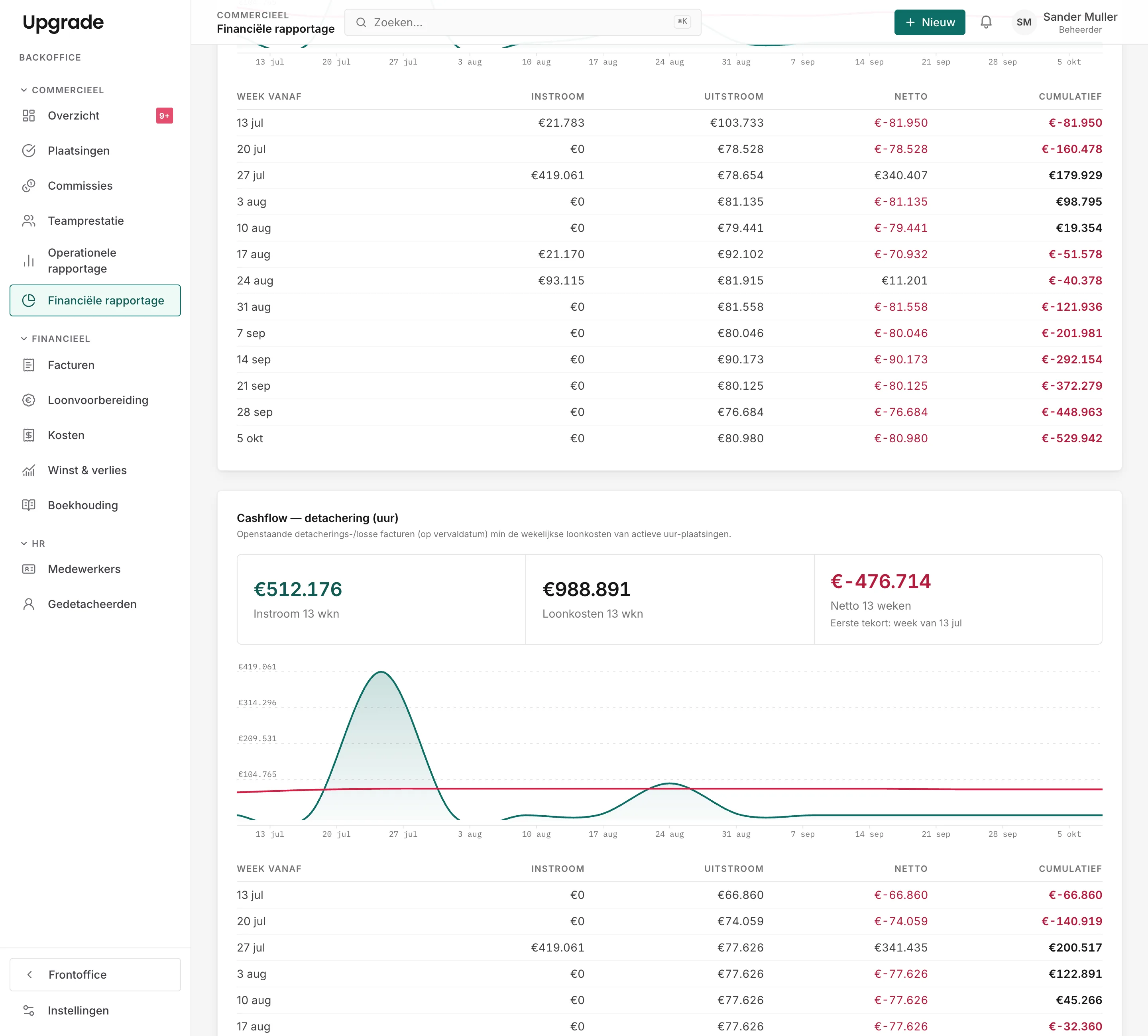Click the Financiële rapportage pie chart icon

(28, 300)
